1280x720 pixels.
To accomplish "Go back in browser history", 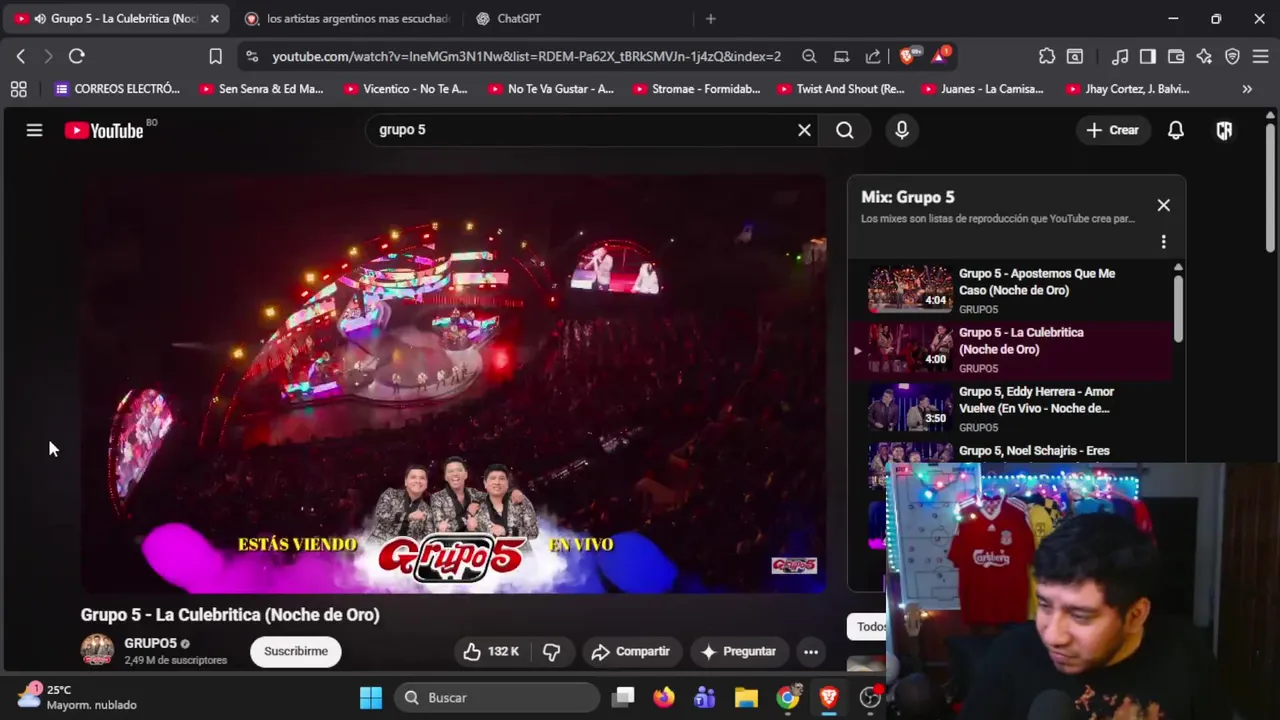I will click(21, 57).
